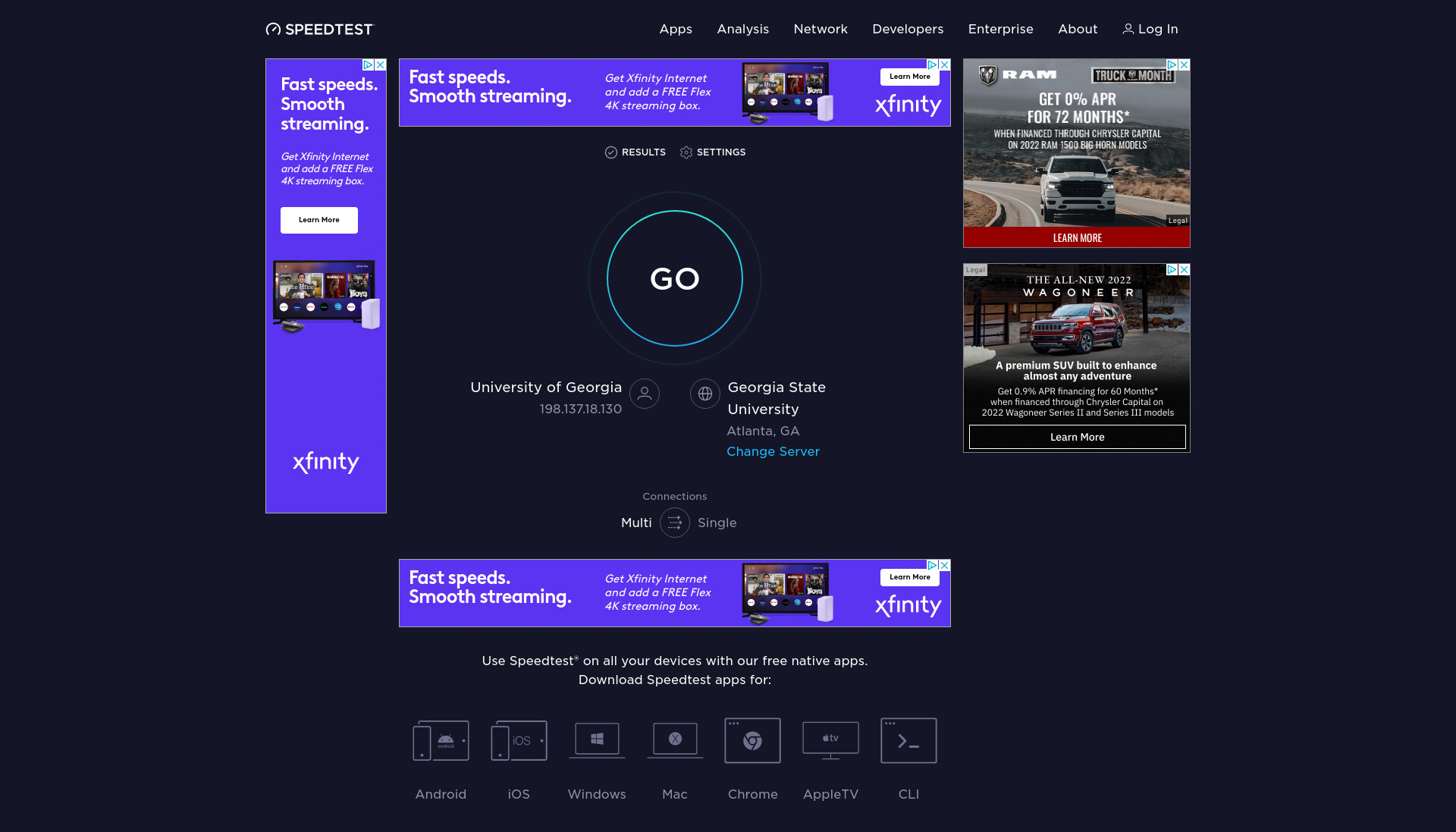Viewport: 1456px width, 832px height.
Task: Select Multi connections
Action: tap(636, 523)
